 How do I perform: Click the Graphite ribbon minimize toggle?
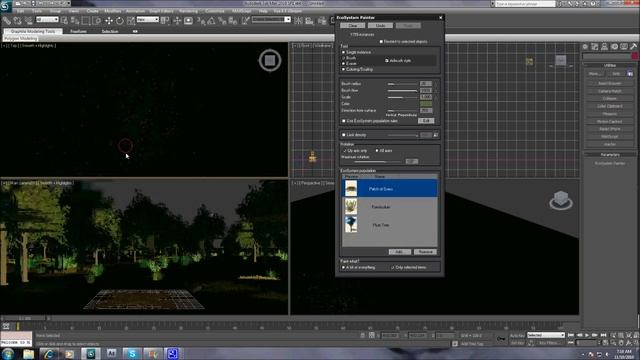click(135, 31)
